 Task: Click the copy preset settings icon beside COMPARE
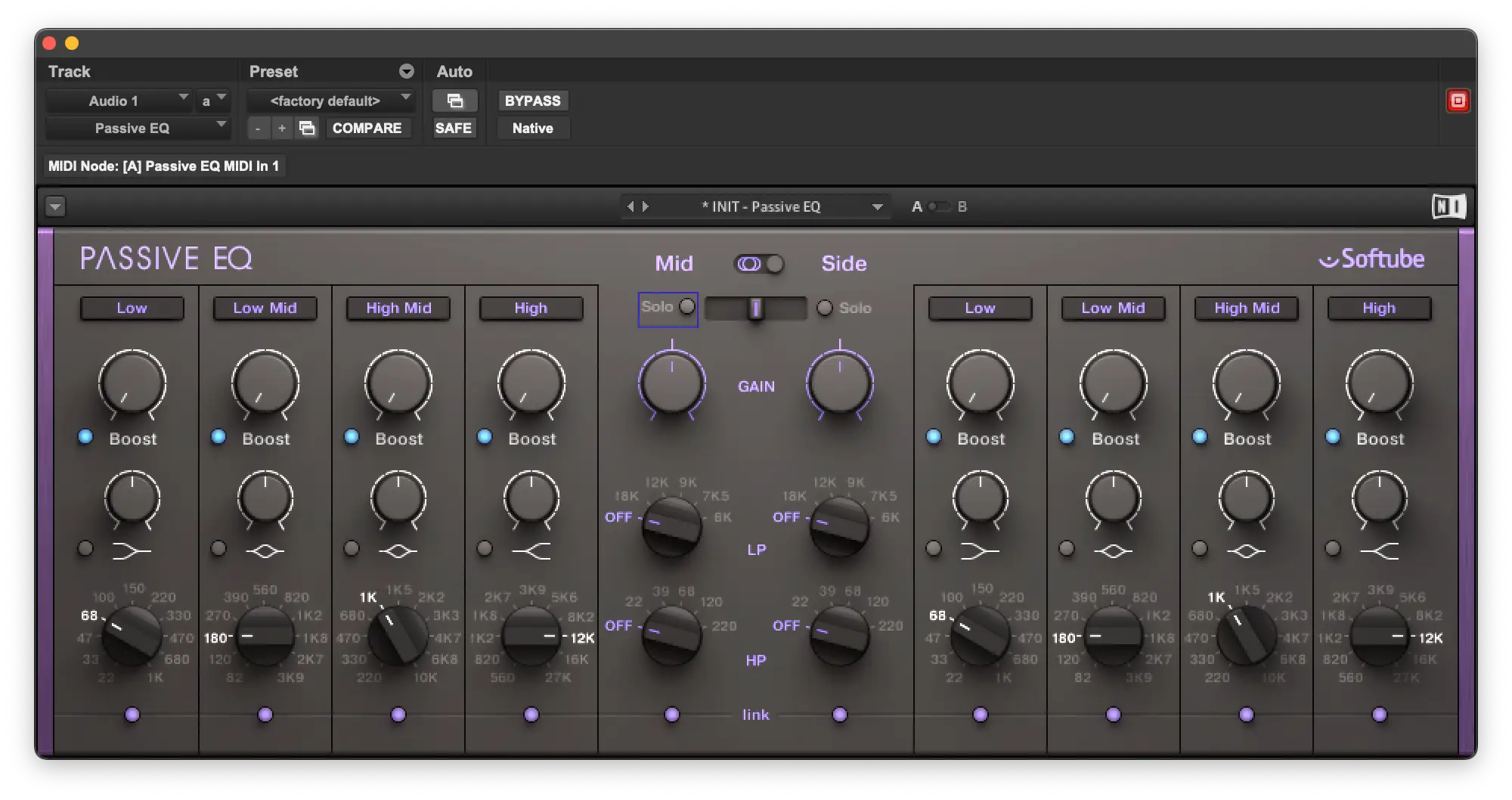tap(307, 128)
